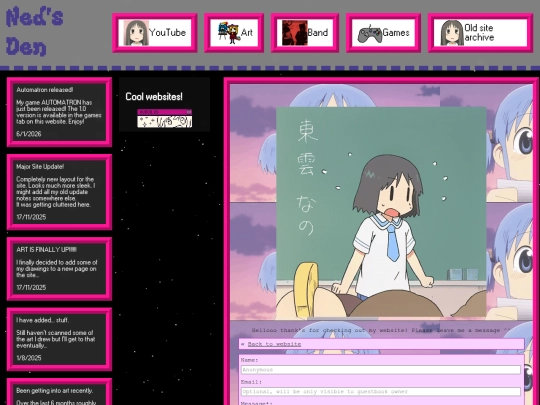Image resolution: width=540 pixels, height=405 pixels.
Task: Select the ART IS FINALLY UP news post
Action: tap(59, 269)
